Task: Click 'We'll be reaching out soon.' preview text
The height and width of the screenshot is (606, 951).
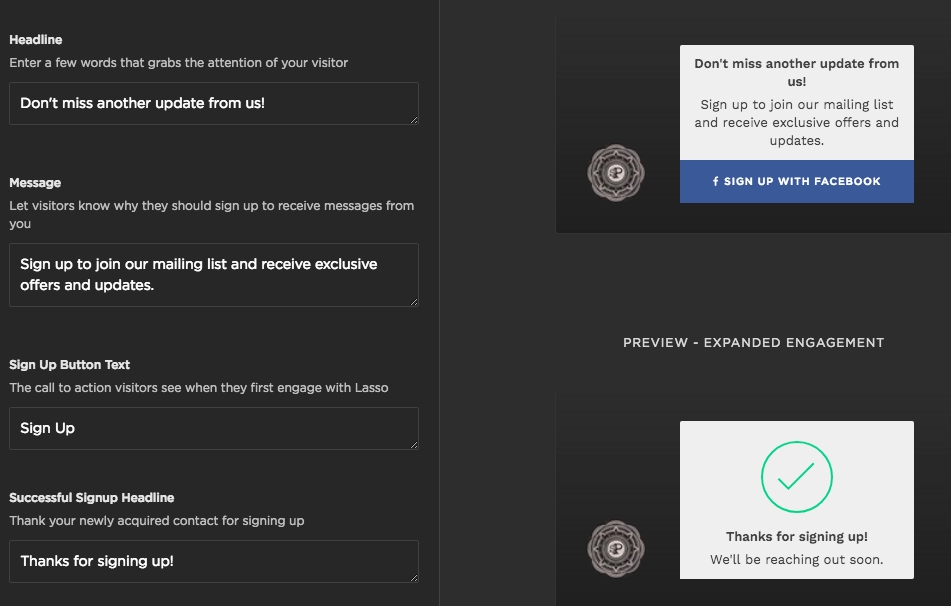Action: [796, 560]
